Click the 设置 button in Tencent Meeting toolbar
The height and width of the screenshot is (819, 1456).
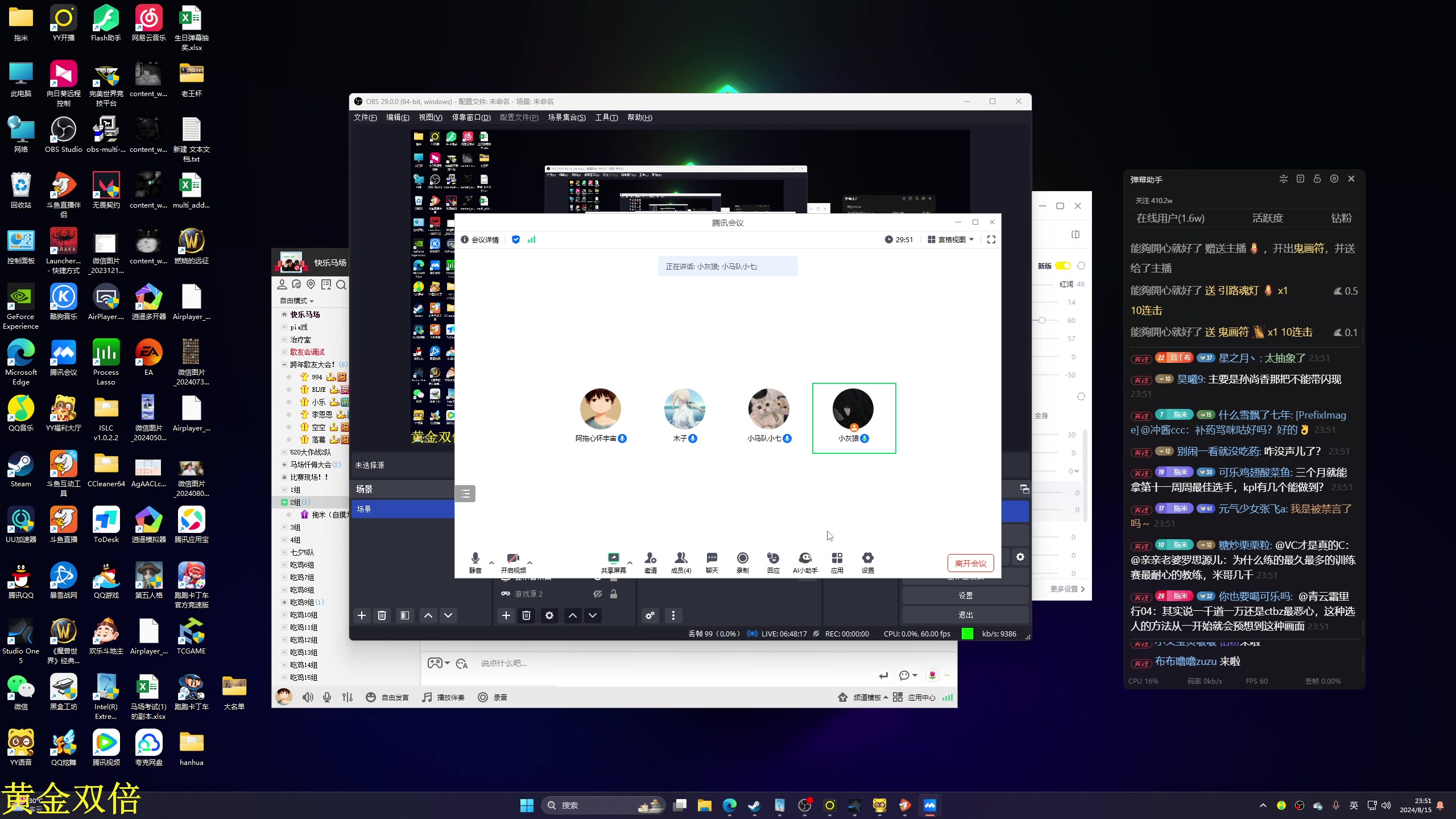[x=867, y=562]
